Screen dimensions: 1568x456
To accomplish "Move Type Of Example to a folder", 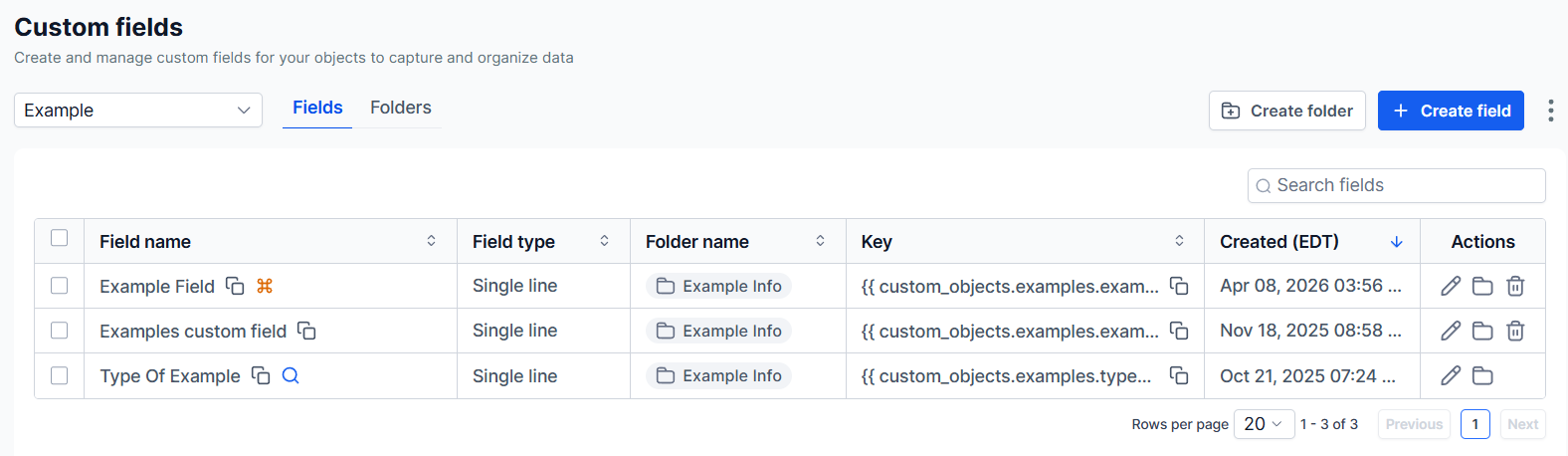I will tap(1482, 376).
